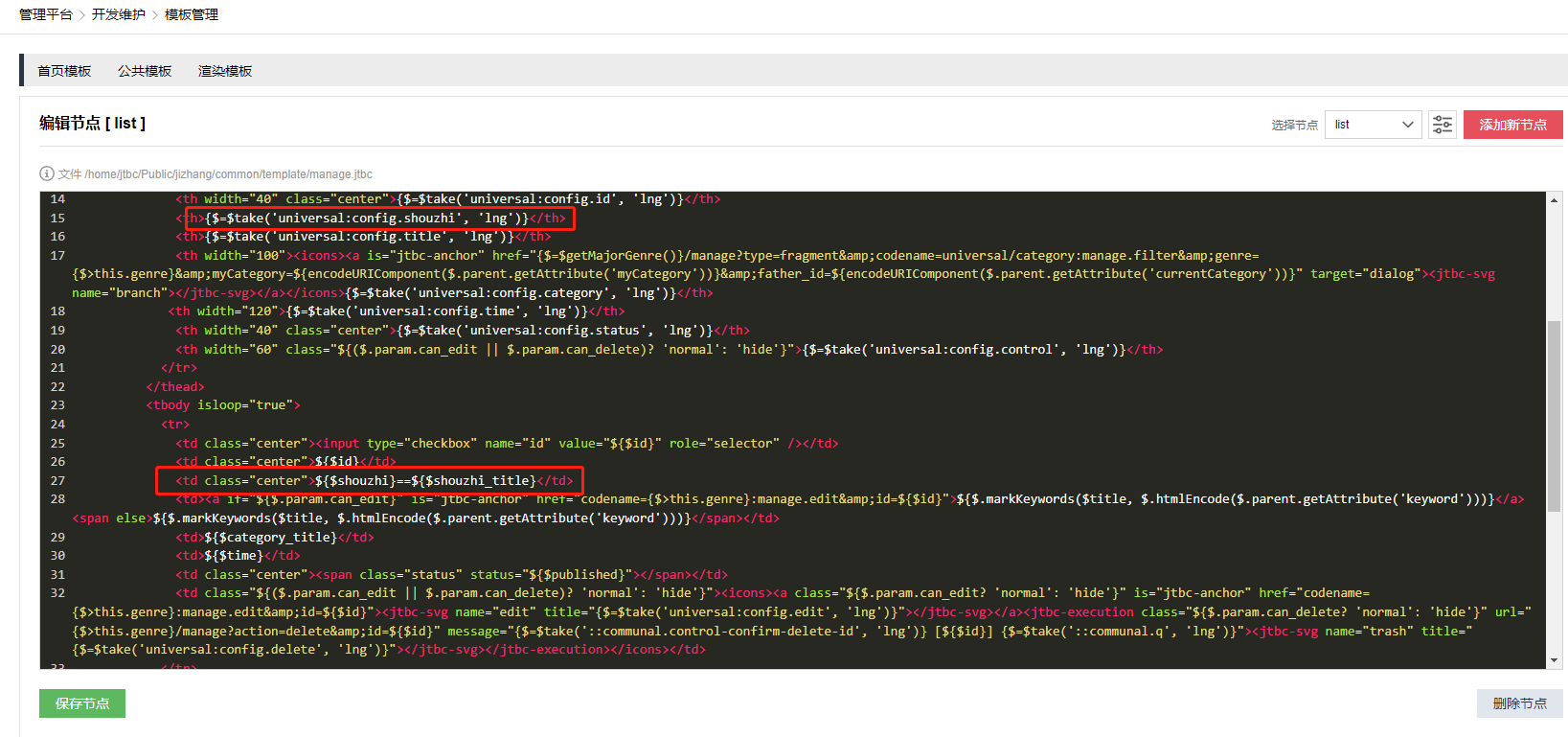Open 开发维护 breadcrumb link
Screen dimensions: 1568x737
pos(119,14)
